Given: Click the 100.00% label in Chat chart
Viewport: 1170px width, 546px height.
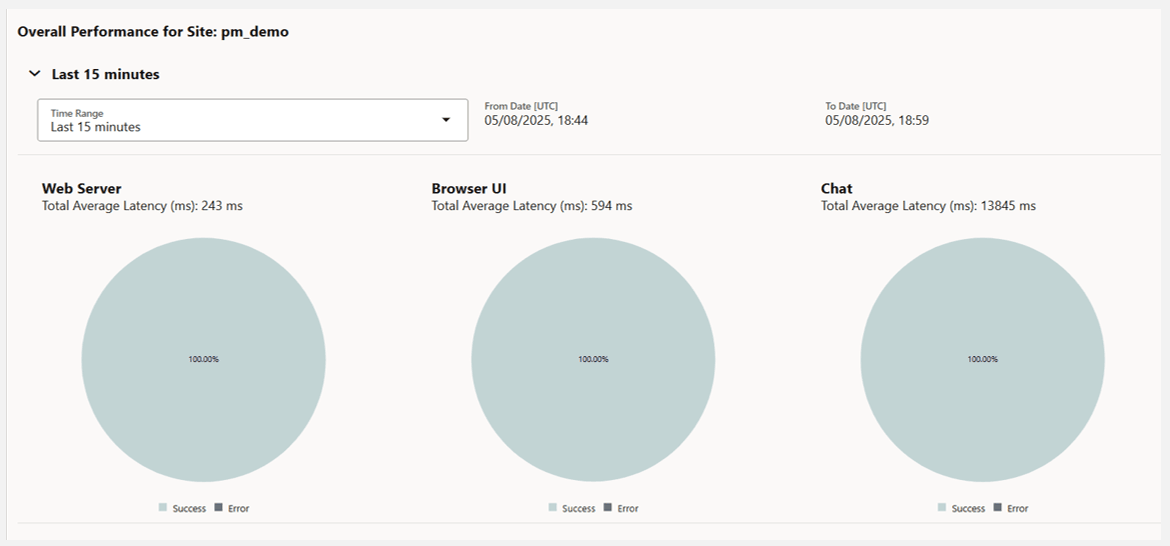Looking at the screenshot, I should pos(983,360).
